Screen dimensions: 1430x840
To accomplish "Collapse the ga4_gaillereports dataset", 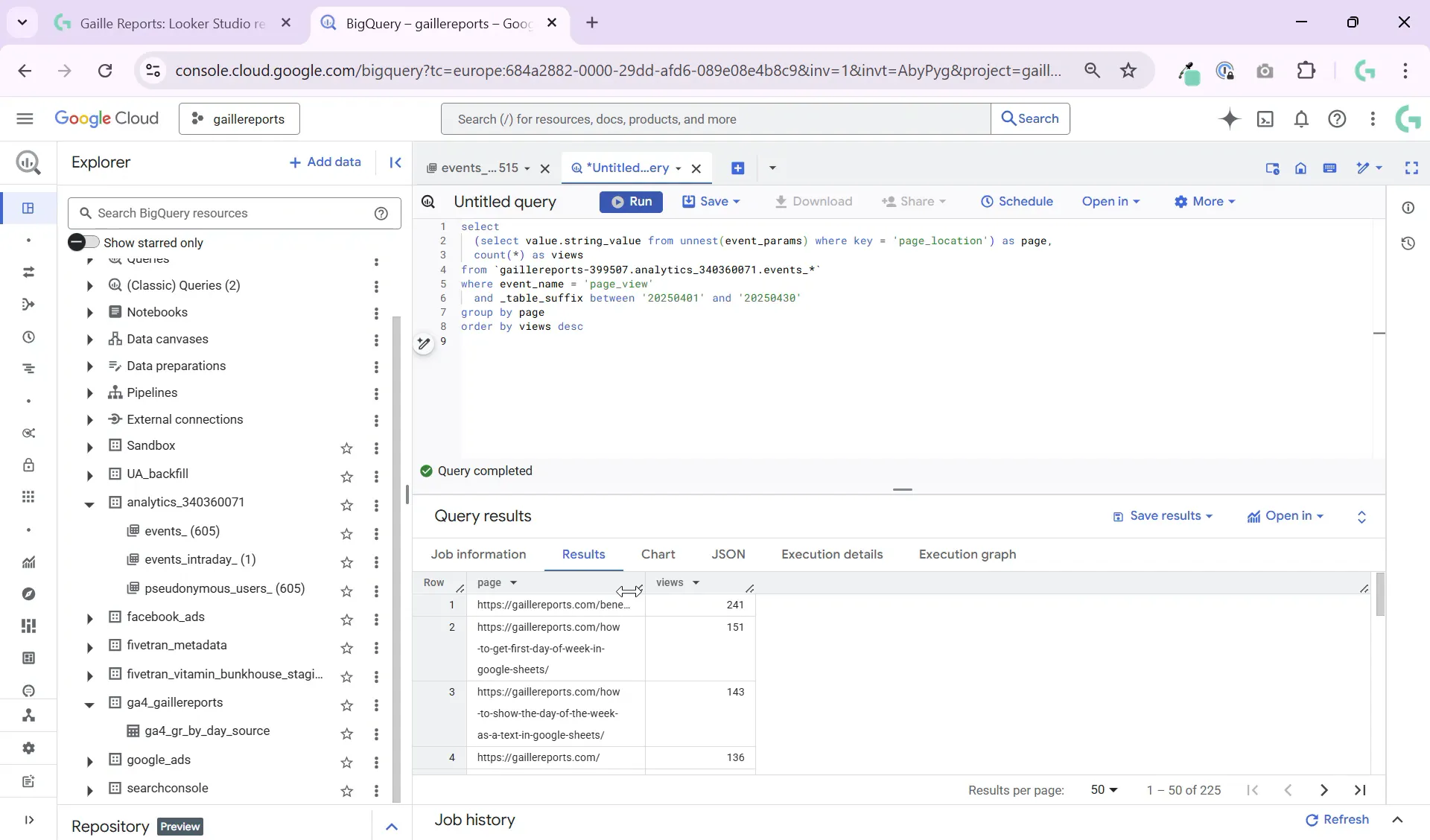I will pyautogui.click(x=89, y=704).
